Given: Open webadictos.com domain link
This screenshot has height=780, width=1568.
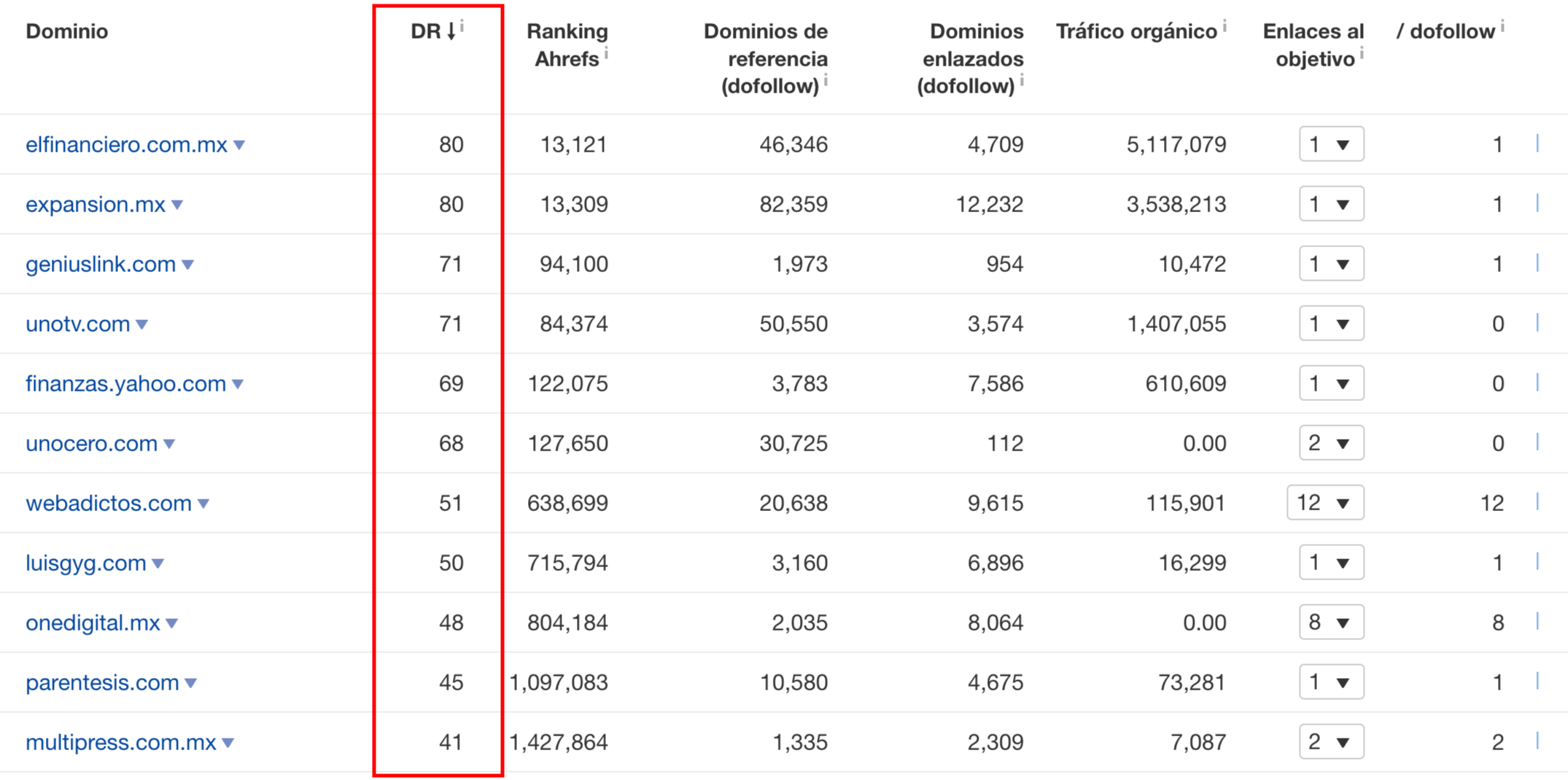Looking at the screenshot, I should click(109, 503).
